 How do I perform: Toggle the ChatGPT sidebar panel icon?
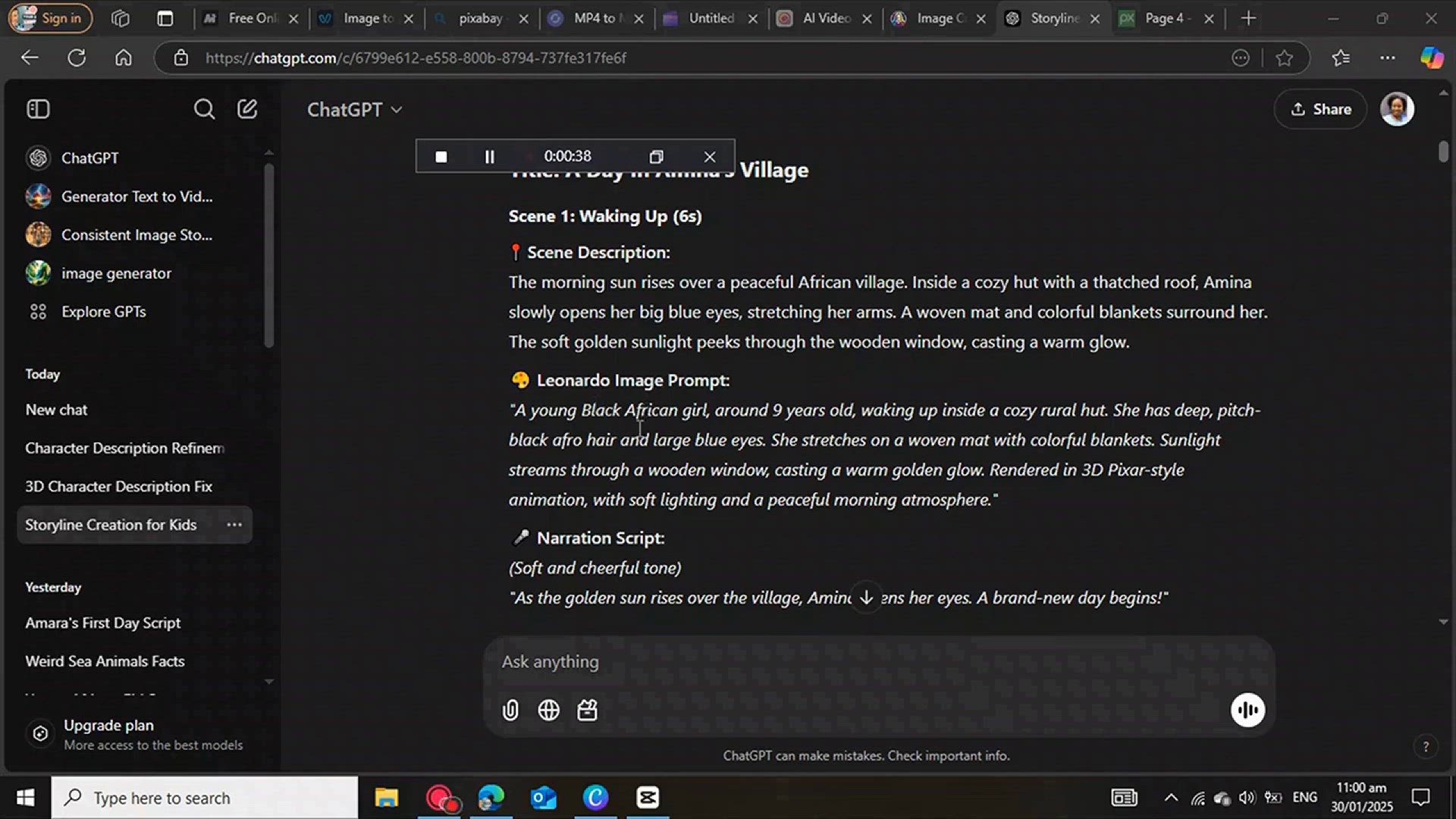tap(38, 109)
